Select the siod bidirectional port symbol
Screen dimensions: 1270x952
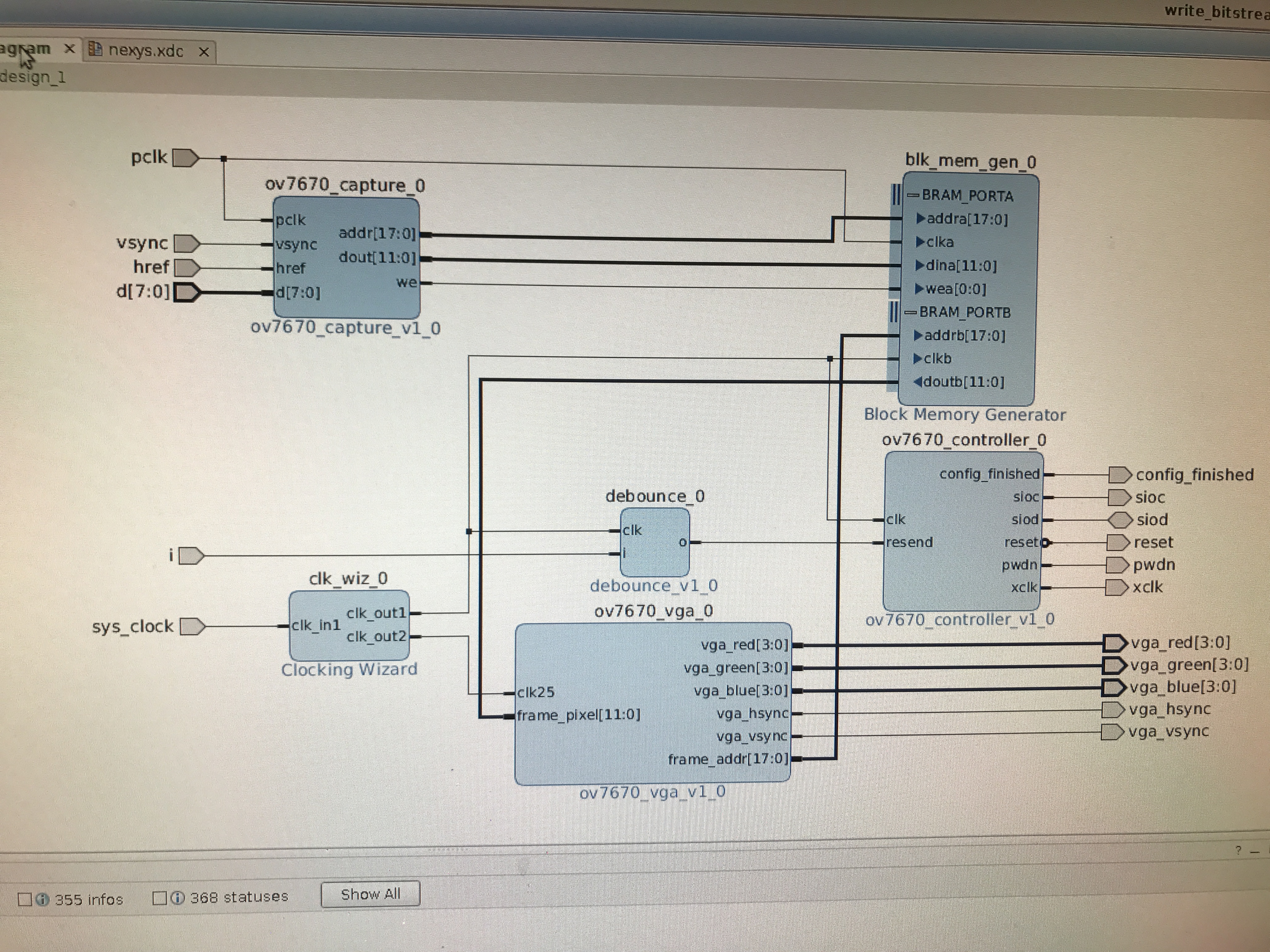(x=1119, y=520)
